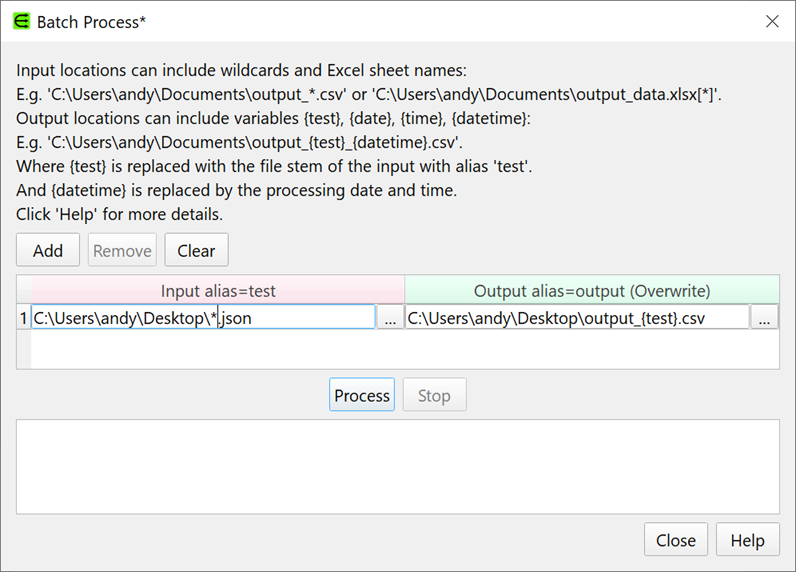Clear all batch rows
Image resolution: width=796 pixels, height=572 pixels.
(x=196, y=251)
